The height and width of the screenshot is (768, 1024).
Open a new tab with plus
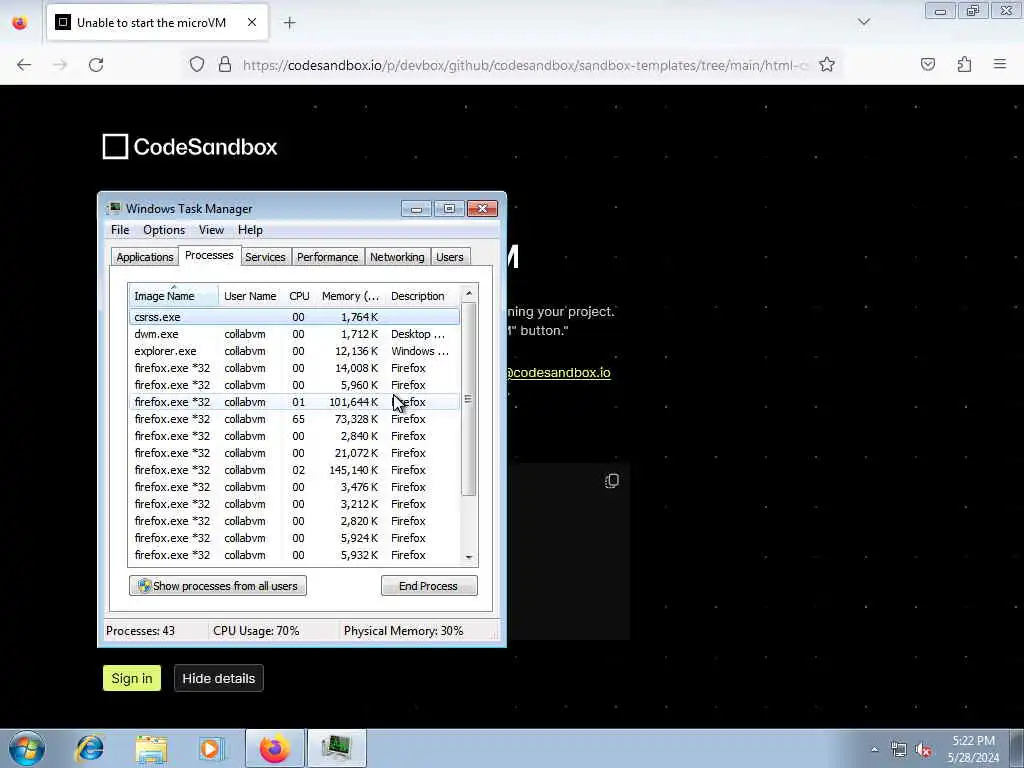(x=289, y=23)
